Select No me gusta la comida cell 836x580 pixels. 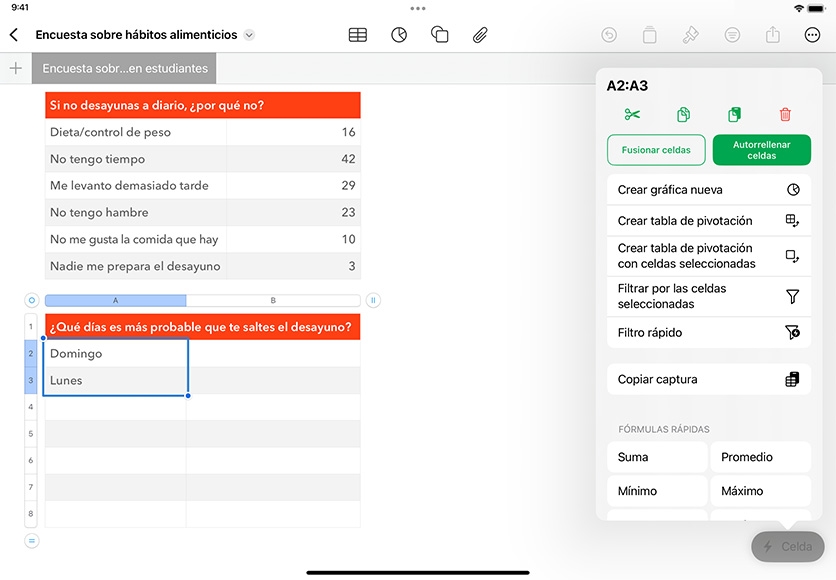pyautogui.click(x=136, y=239)
